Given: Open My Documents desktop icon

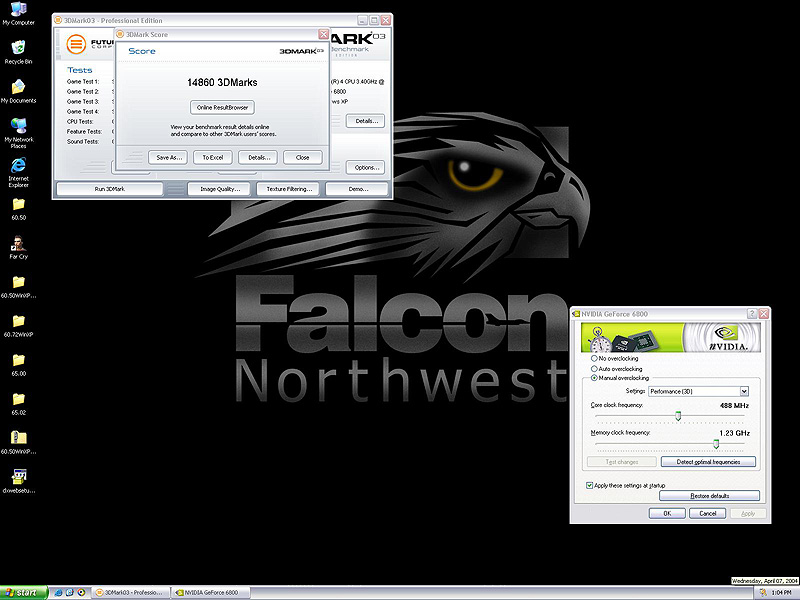Looking at the screenshot, I should pos(18,92).
